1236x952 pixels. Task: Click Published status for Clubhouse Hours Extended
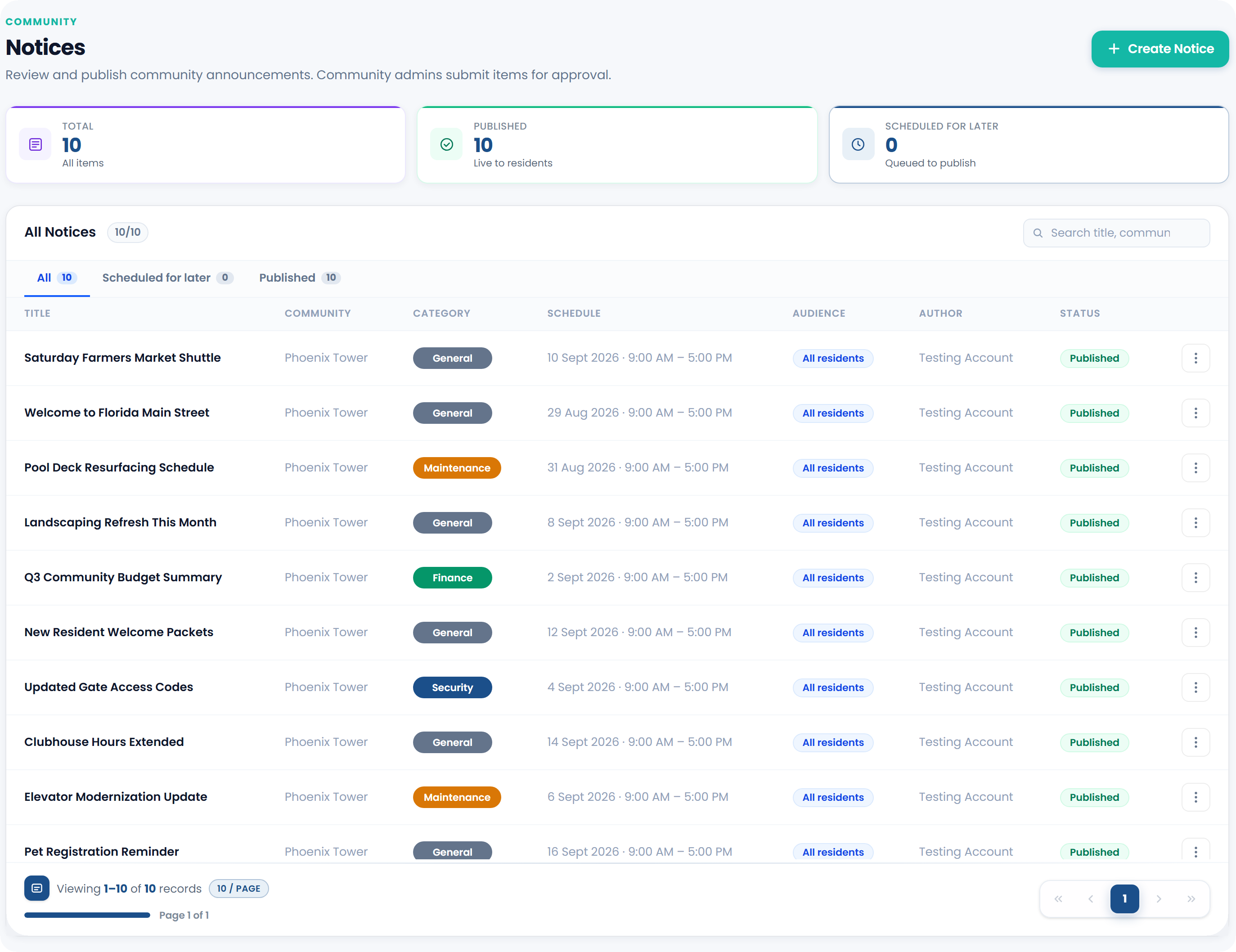[1094, 743]
